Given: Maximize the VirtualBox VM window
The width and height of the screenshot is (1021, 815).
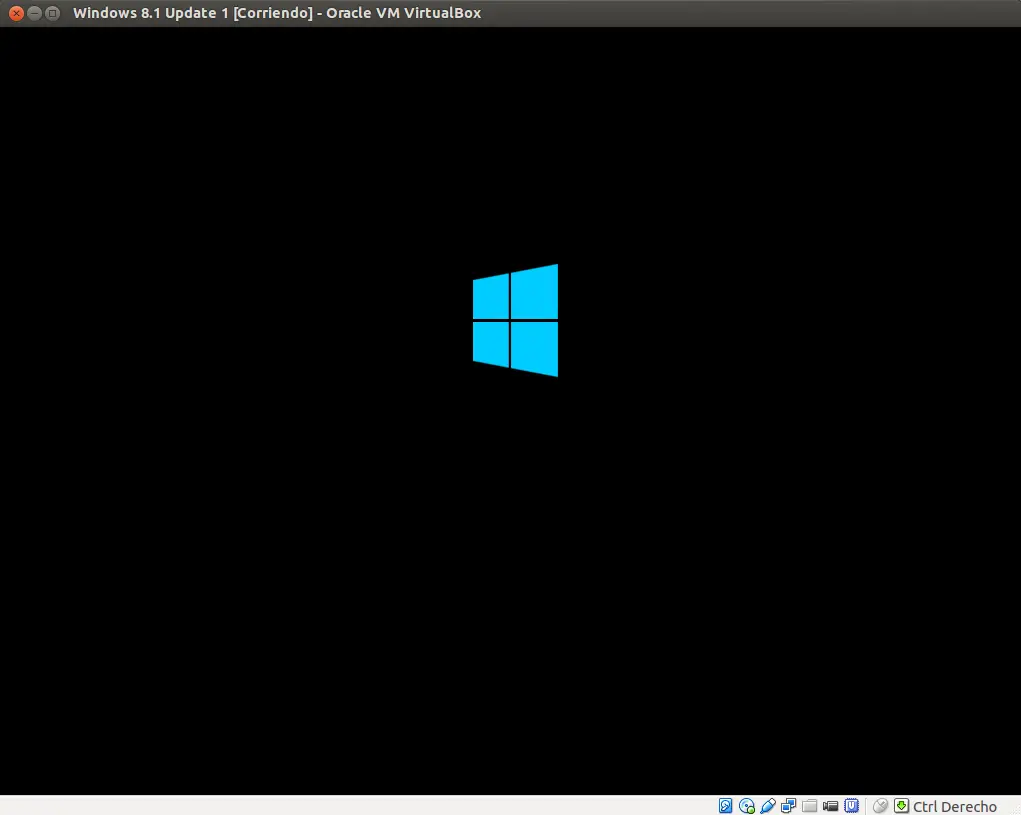Looking at the screenshot, I should [x=53, y=13].
